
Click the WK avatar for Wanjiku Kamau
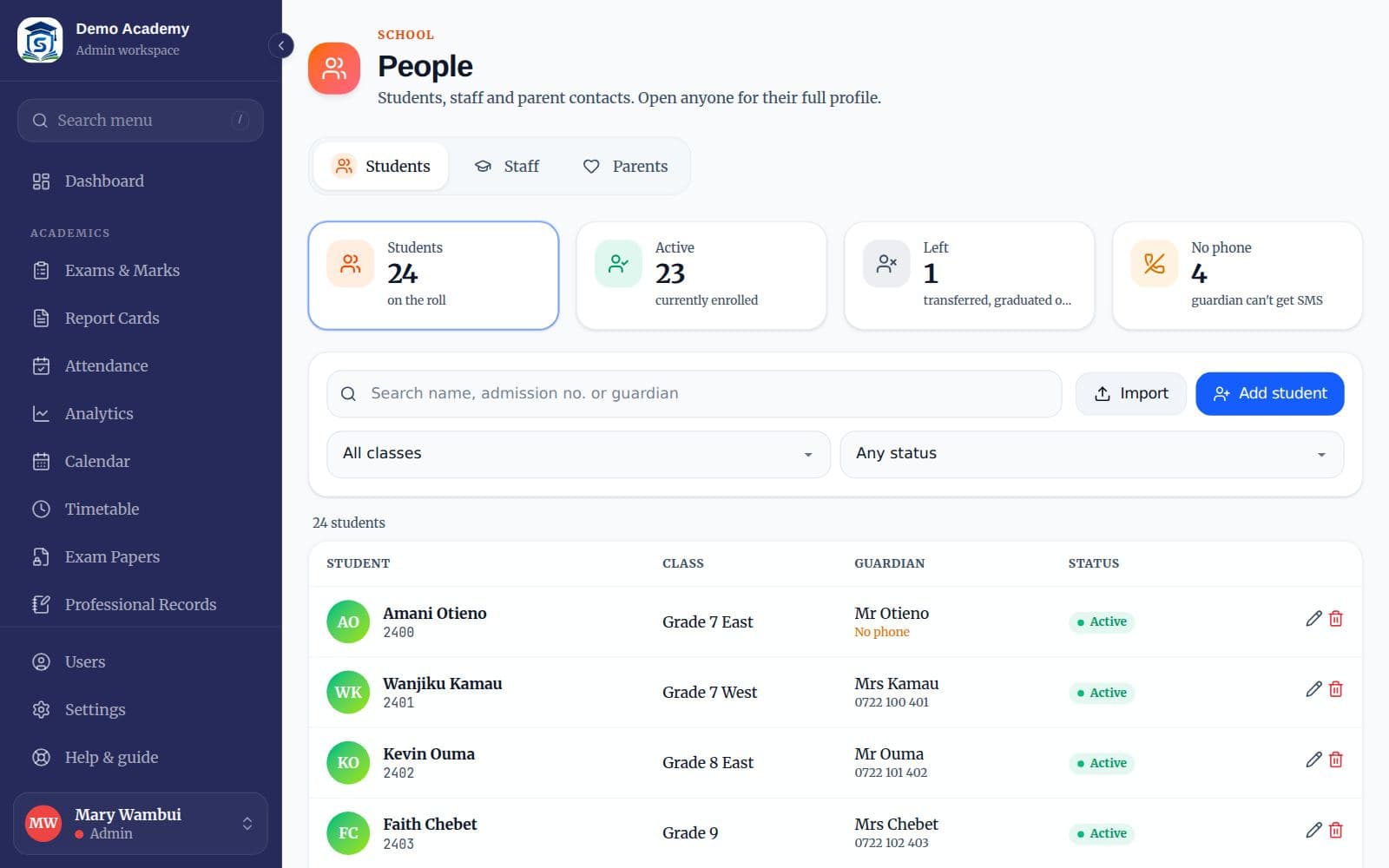[x=348, y=692]
